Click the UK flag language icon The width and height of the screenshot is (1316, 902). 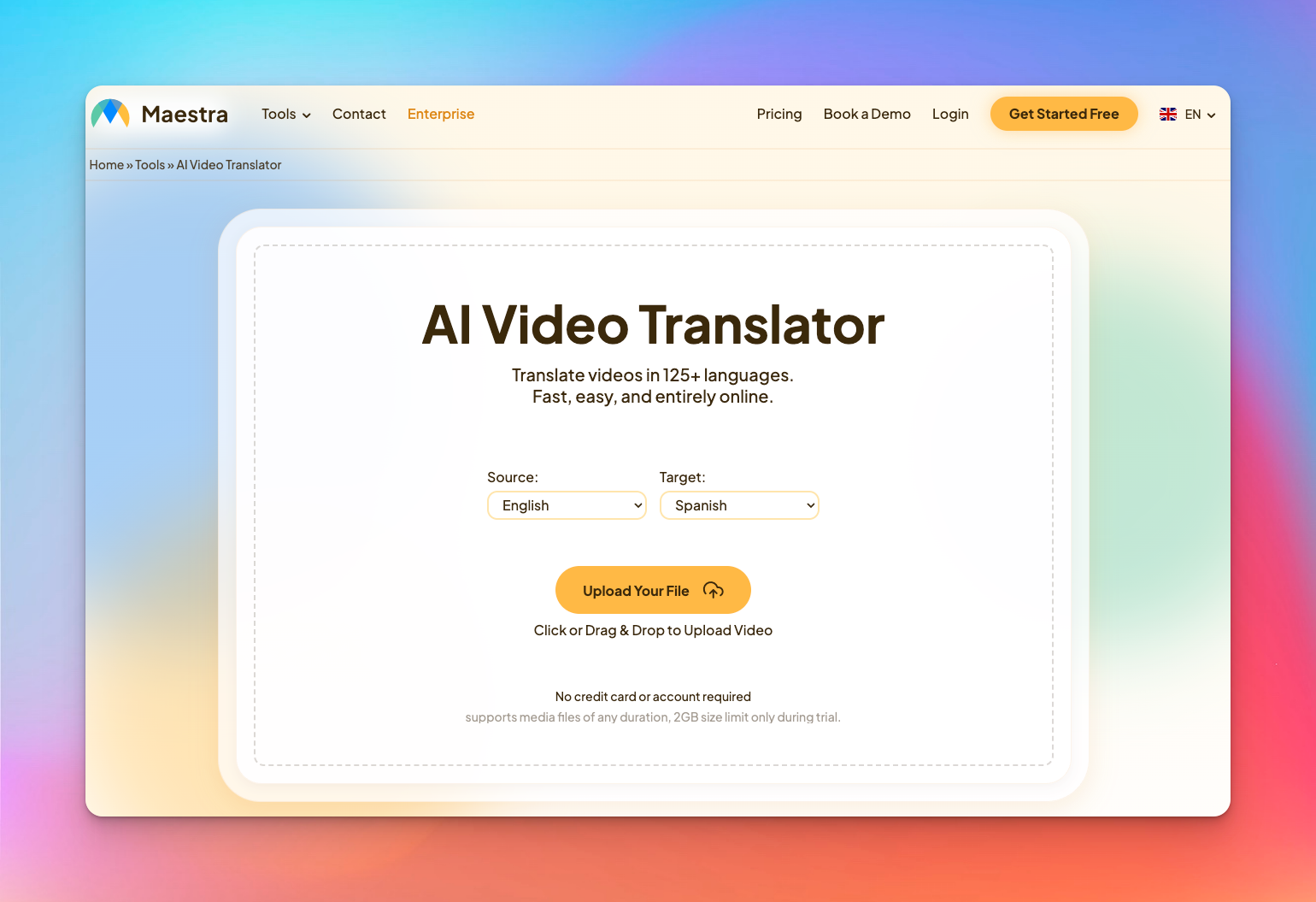click(x=1167, y=115)
